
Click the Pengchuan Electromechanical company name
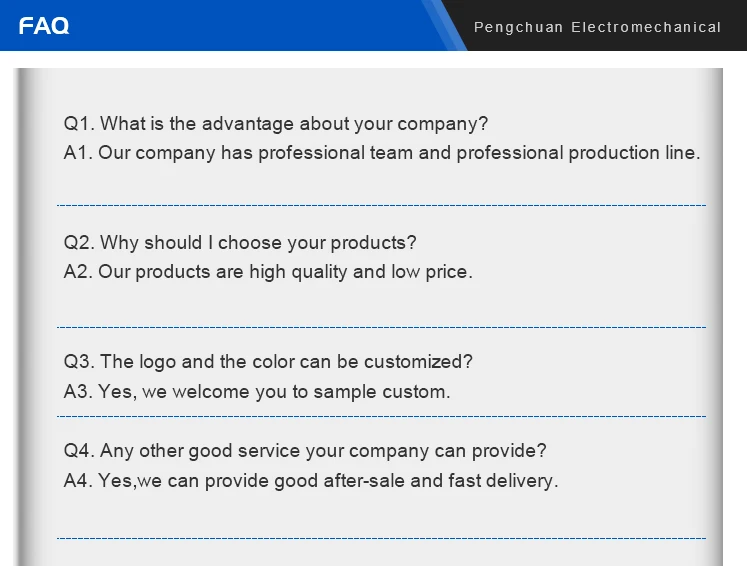pyautogui.click(x=597, y=27)
